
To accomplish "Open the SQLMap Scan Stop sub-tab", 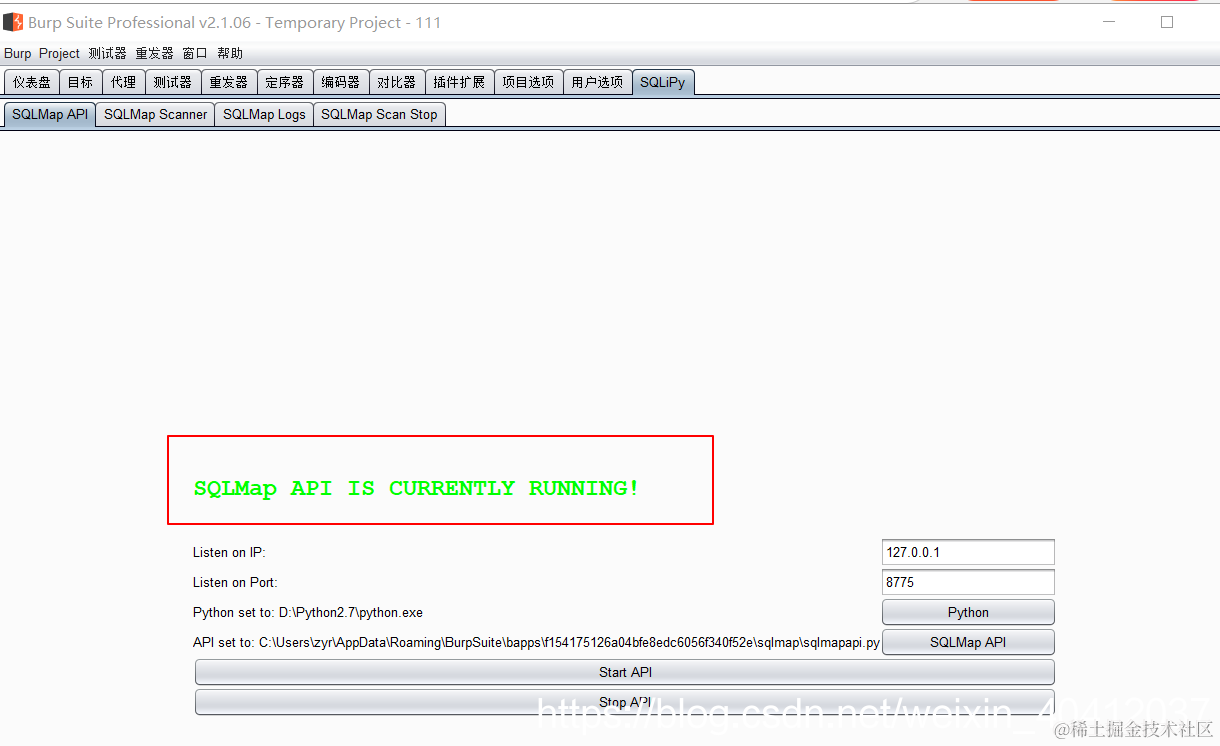I will click(379, 114).
